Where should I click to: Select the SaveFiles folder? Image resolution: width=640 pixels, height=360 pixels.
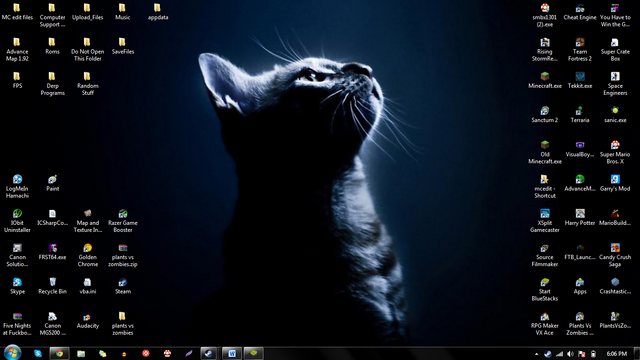click(x=122, y=46)
